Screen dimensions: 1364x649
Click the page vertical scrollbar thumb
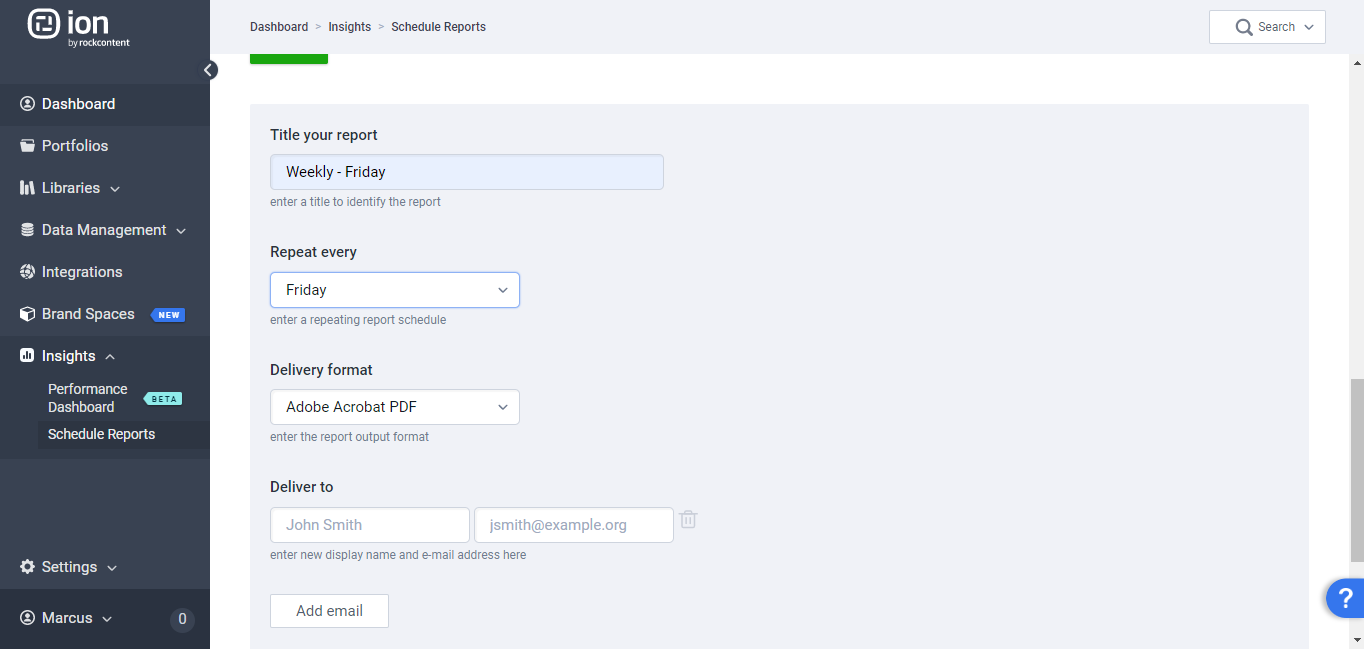[x=1357, y=470]
